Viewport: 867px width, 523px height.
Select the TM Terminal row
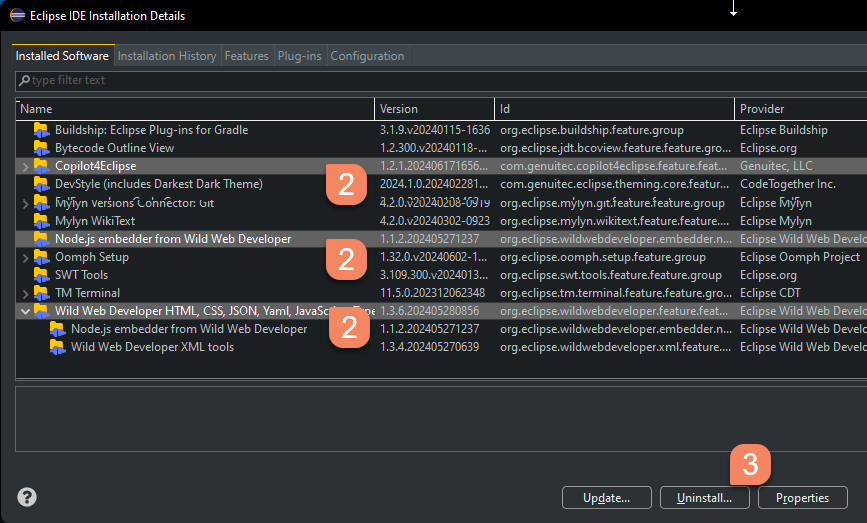pos(441,293)
